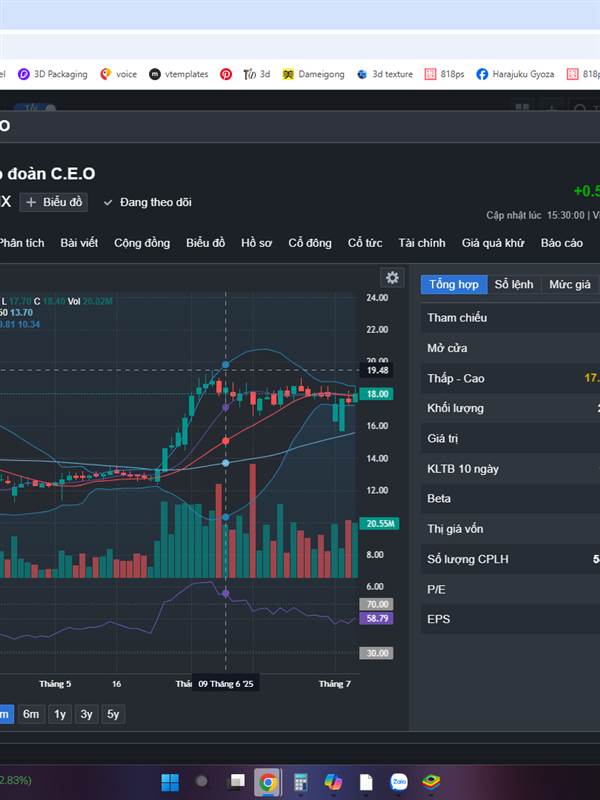
Task: Open 3d bookmark
Action: tap(257, 74)
